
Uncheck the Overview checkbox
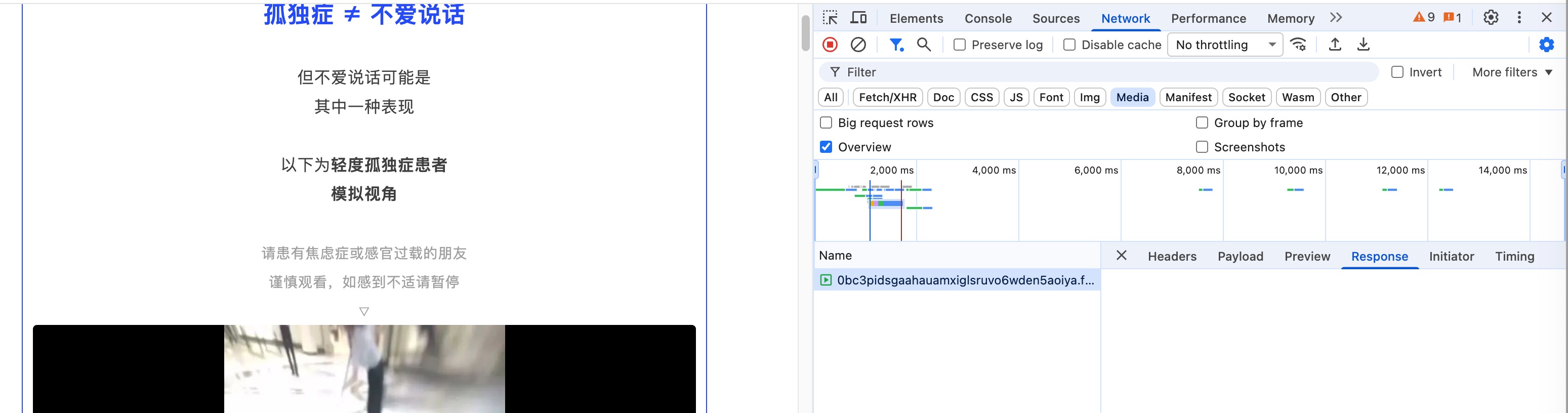[x=826, y=147]
